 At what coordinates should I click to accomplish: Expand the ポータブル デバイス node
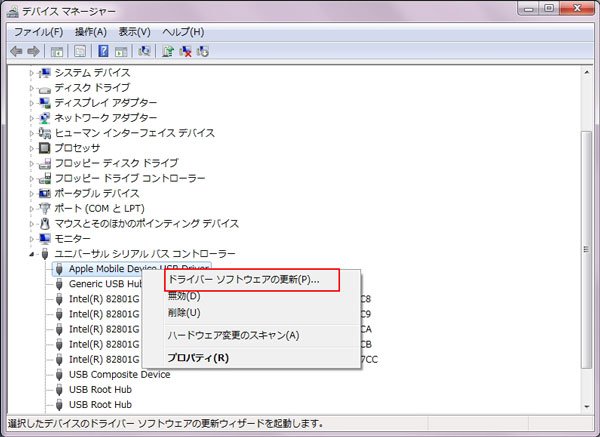32,193
